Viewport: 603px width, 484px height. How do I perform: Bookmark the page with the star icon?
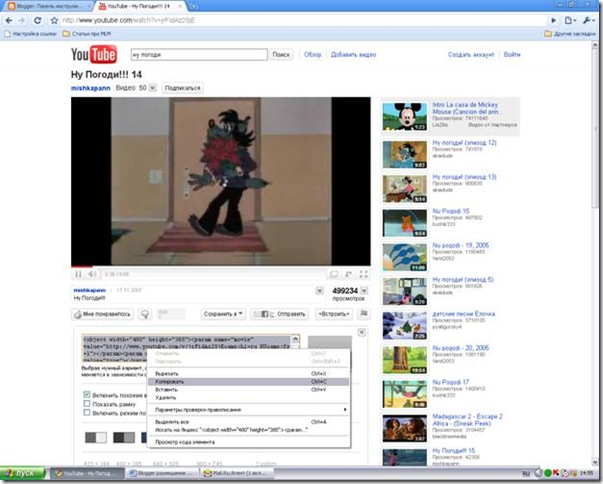54,20
